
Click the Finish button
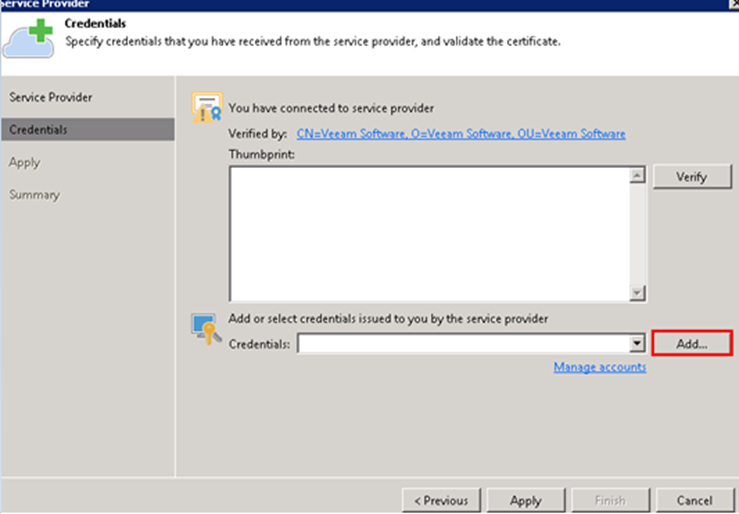(x=610, y=500)
